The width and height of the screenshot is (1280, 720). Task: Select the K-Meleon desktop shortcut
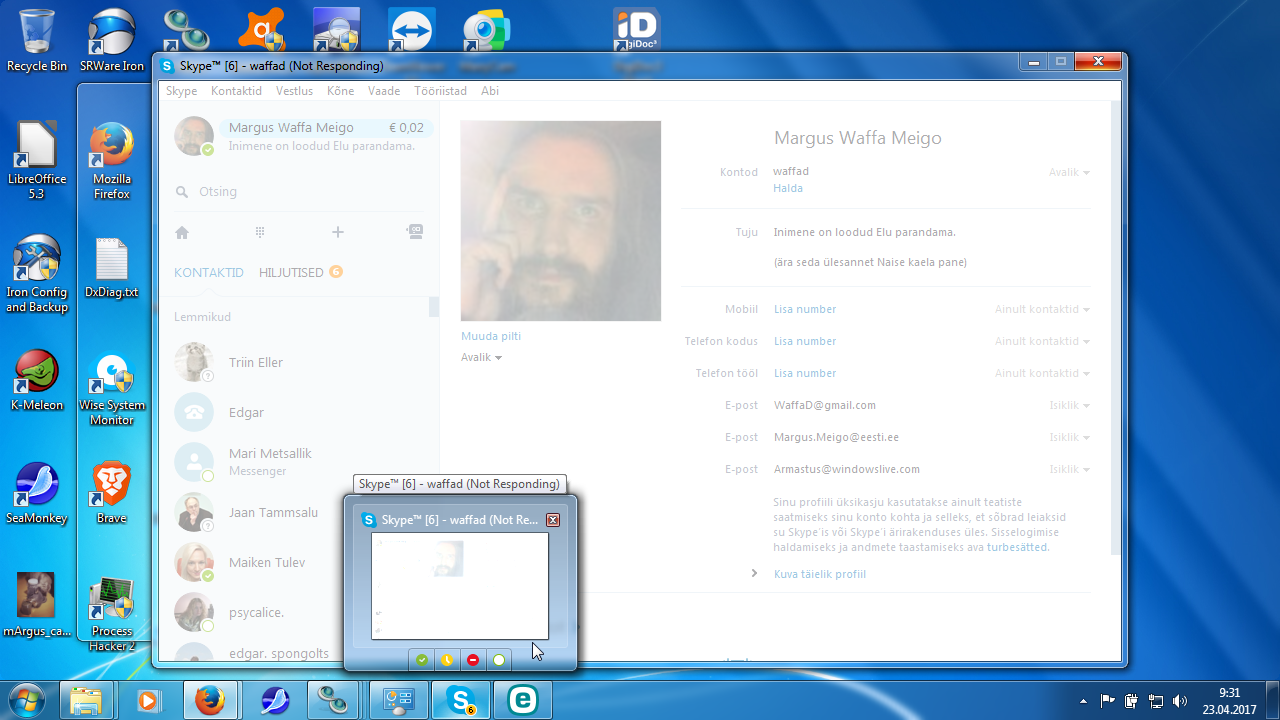[x=37, y=381]
